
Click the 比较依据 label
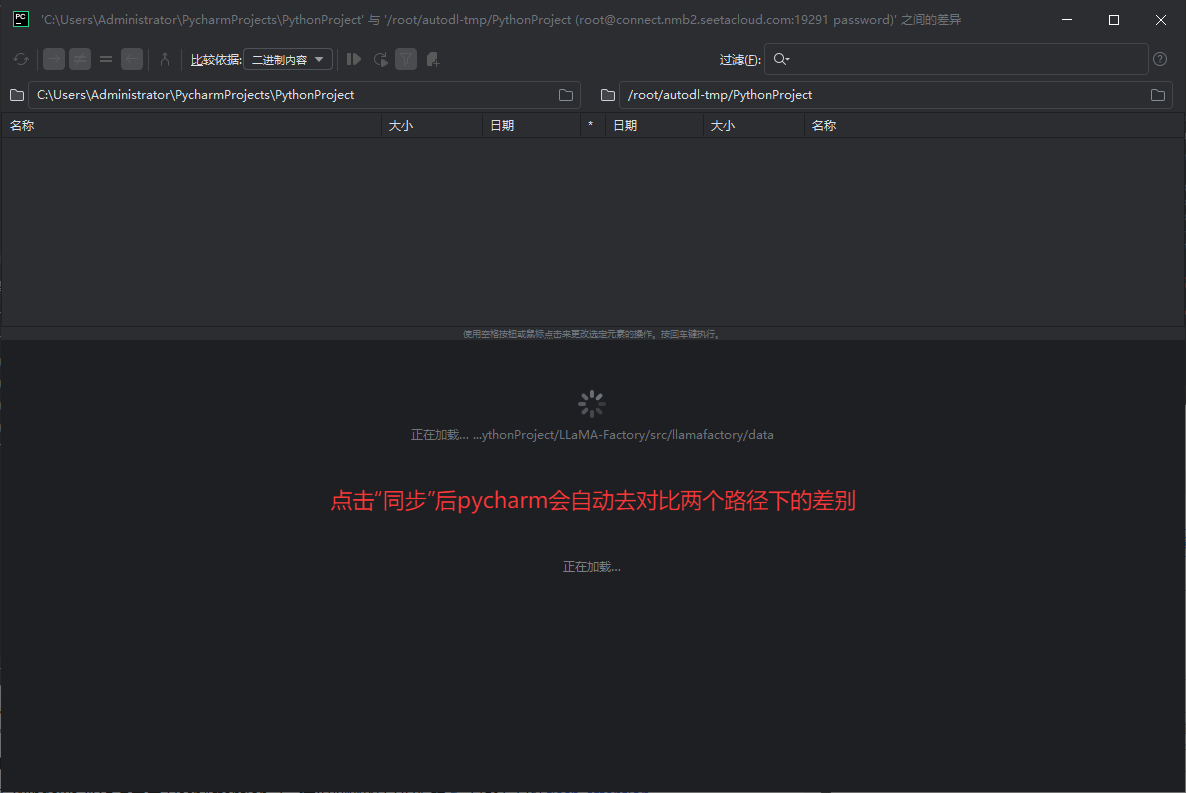(x=216, y=60)
